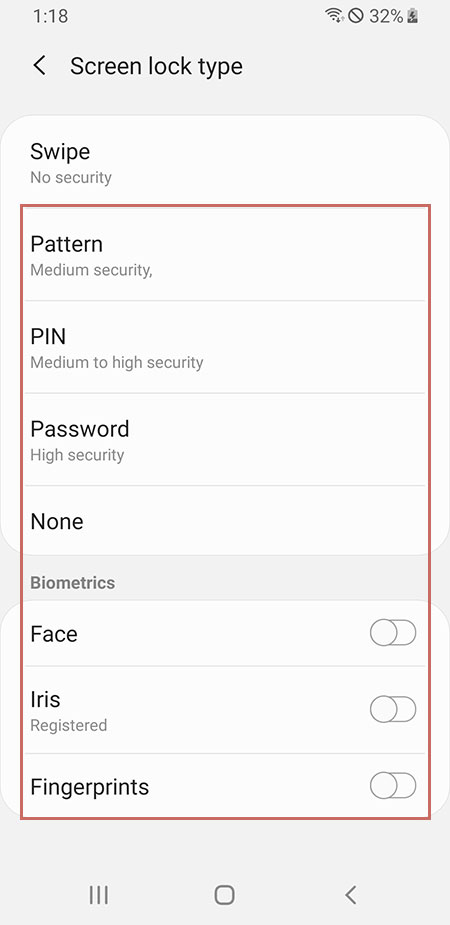Image resolution: width=450 pixels, height=925 pixels.
Task: Tap the do-not-disturb circle status icon
Action: tap(356, 16)
